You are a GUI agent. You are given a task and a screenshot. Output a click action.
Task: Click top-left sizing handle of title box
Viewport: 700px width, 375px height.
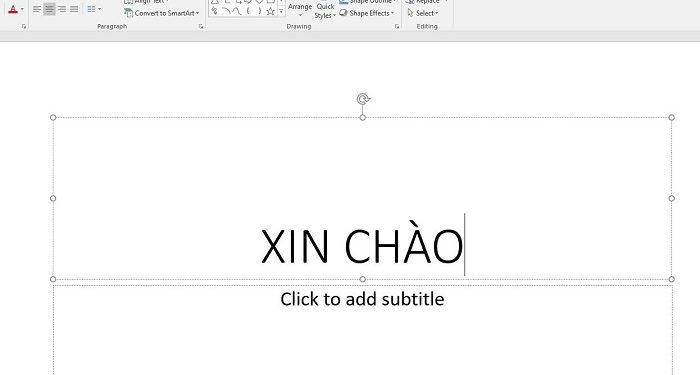(53, 117)
